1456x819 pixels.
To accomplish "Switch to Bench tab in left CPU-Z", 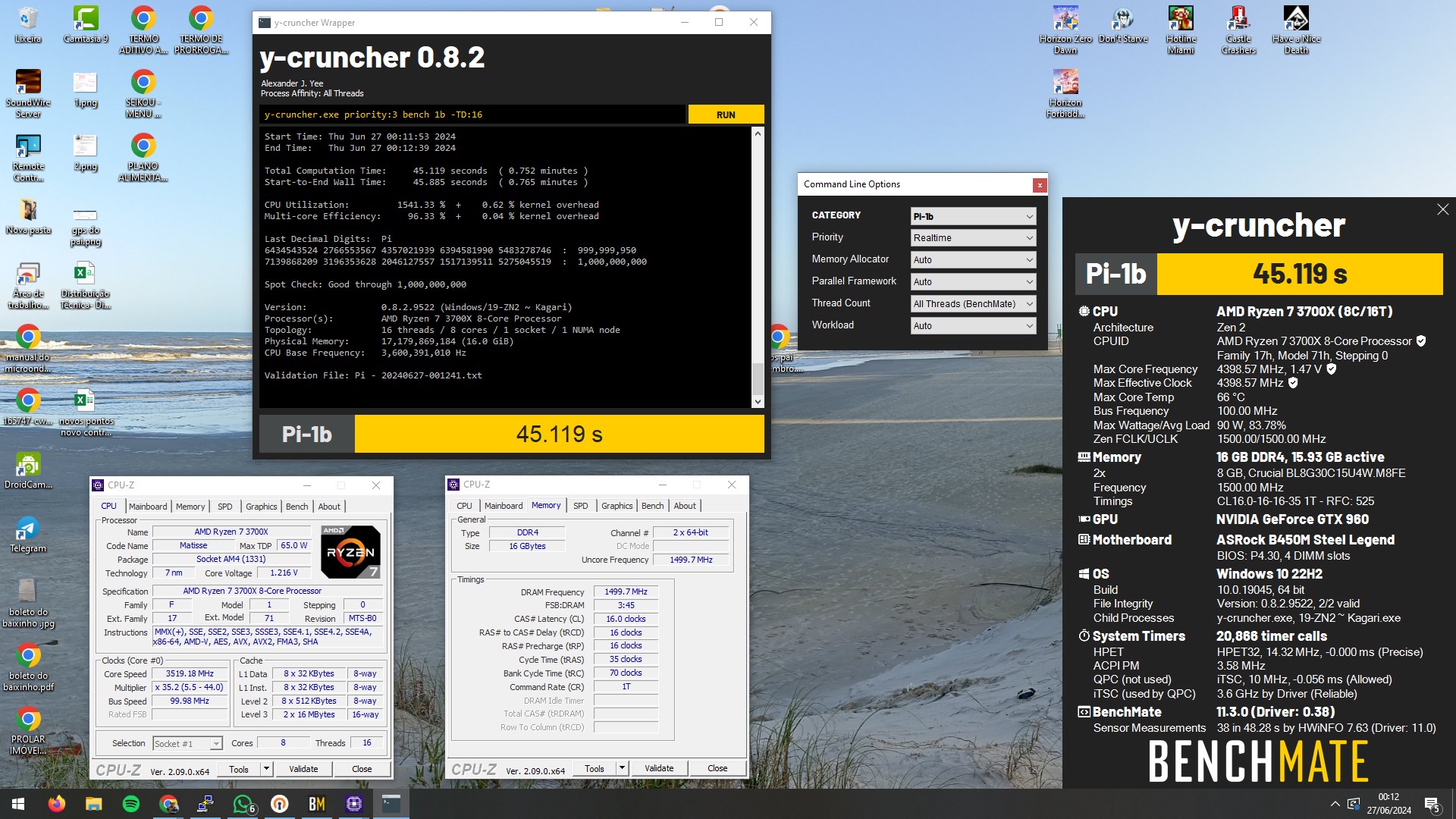I will pos(297,507).
